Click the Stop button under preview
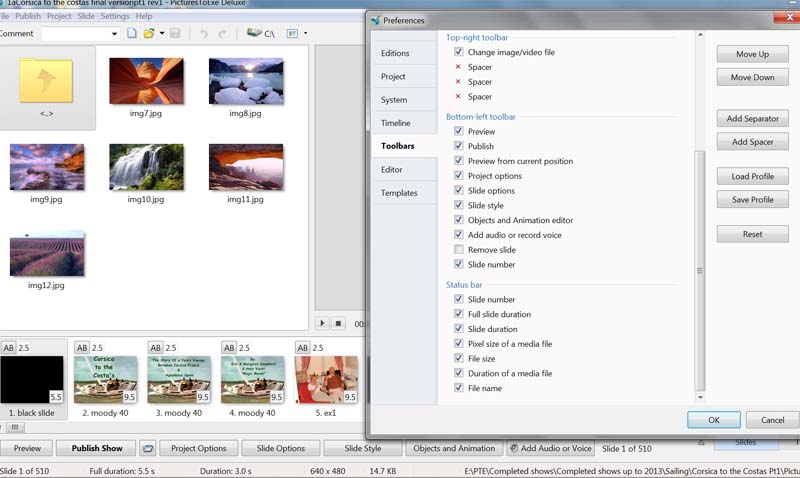Image resolution: width=800 pixels, height=478 pixels. (x=338, y=323)
